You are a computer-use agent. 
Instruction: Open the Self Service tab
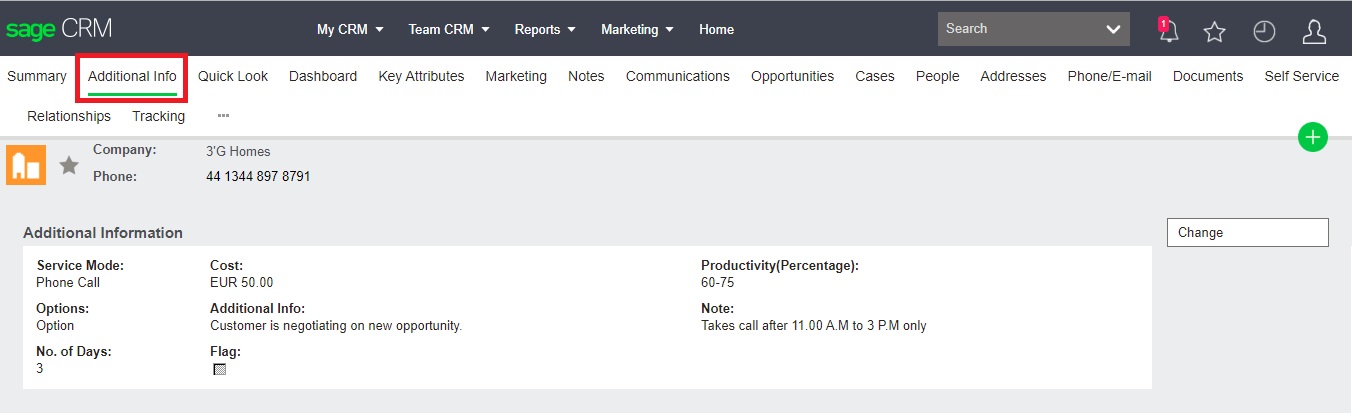click(1301, 76)
